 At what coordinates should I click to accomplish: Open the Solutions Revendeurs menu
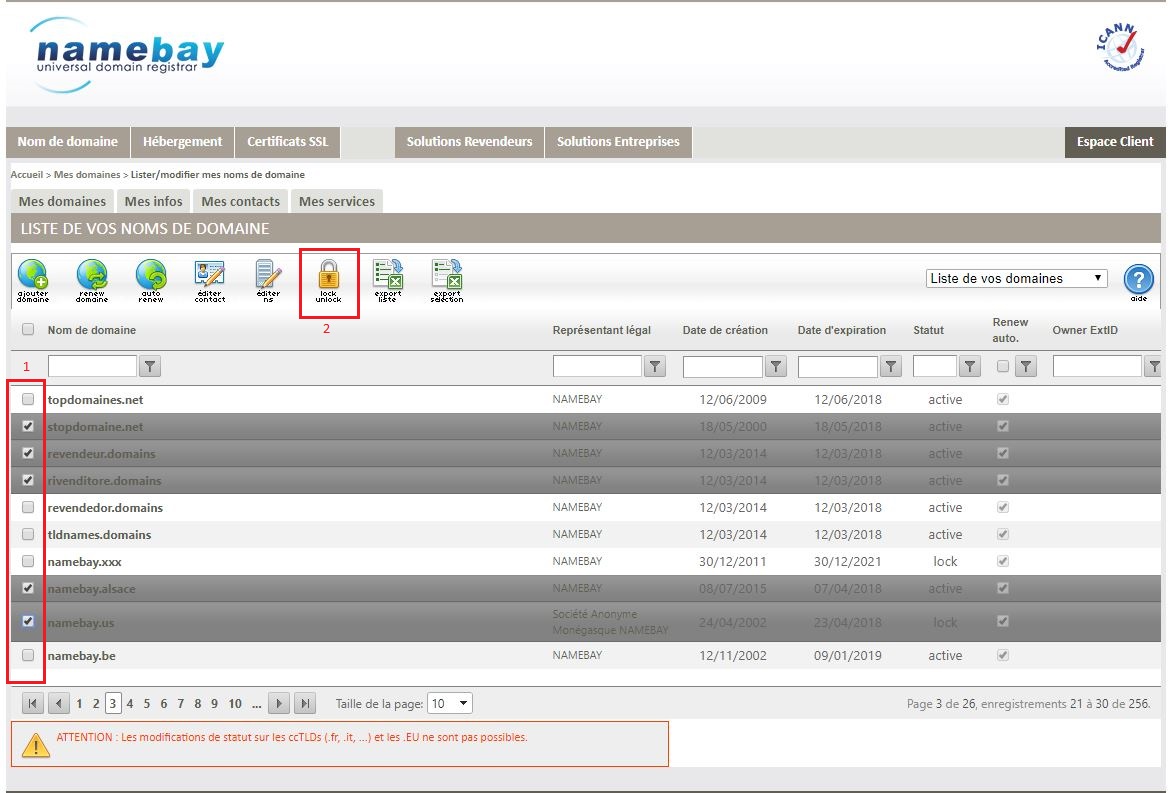[x=470, y=142]
